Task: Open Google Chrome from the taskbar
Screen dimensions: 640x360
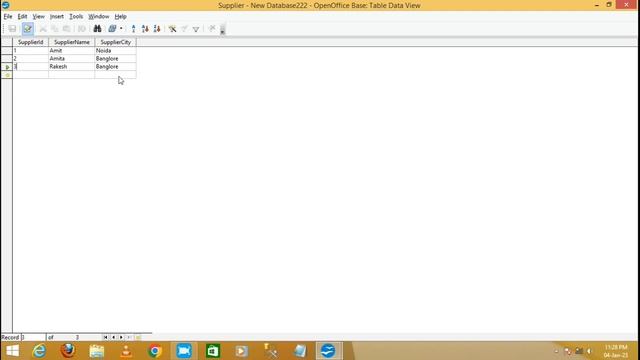Action: pos(155,351)
